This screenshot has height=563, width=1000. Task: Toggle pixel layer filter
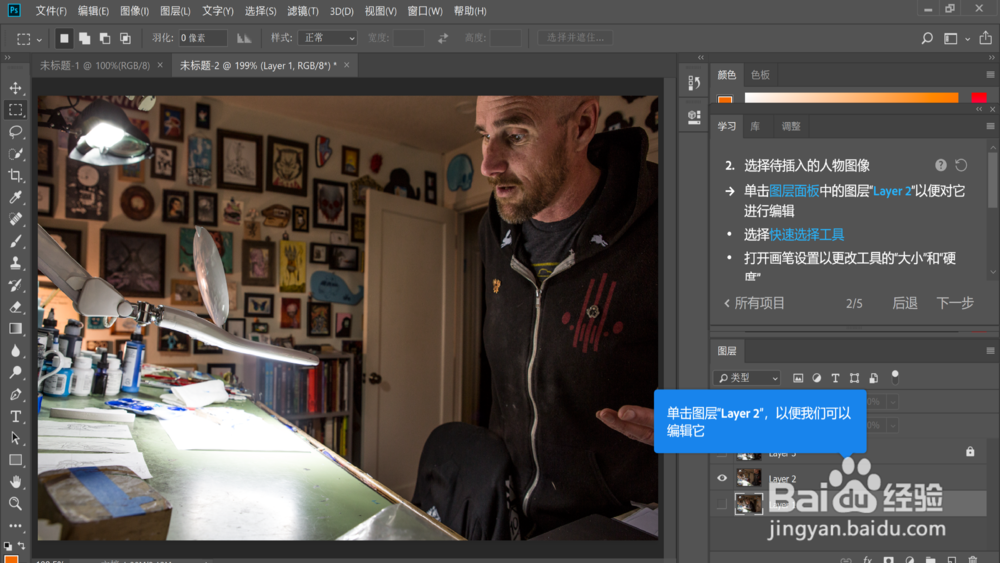point(798,378)
